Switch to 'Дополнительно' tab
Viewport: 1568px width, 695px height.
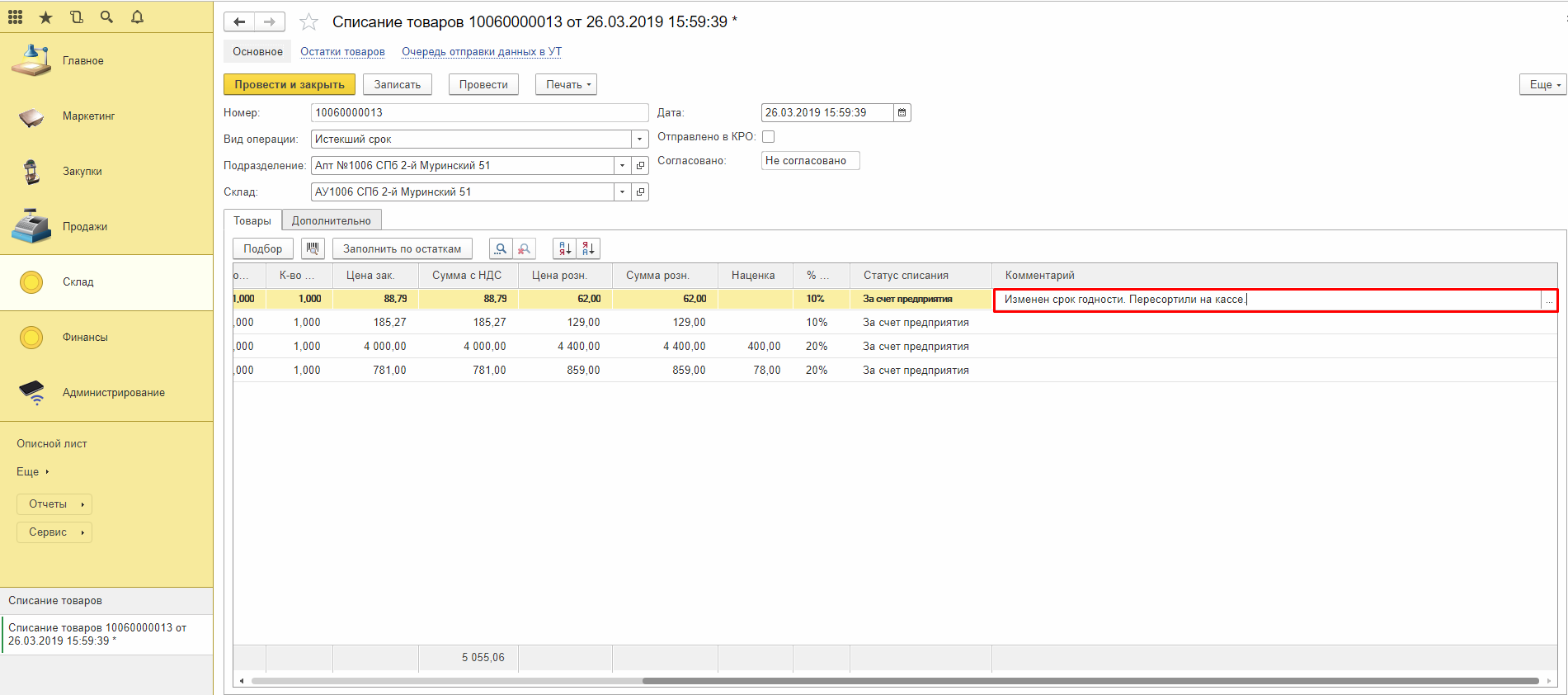(331, 220)
